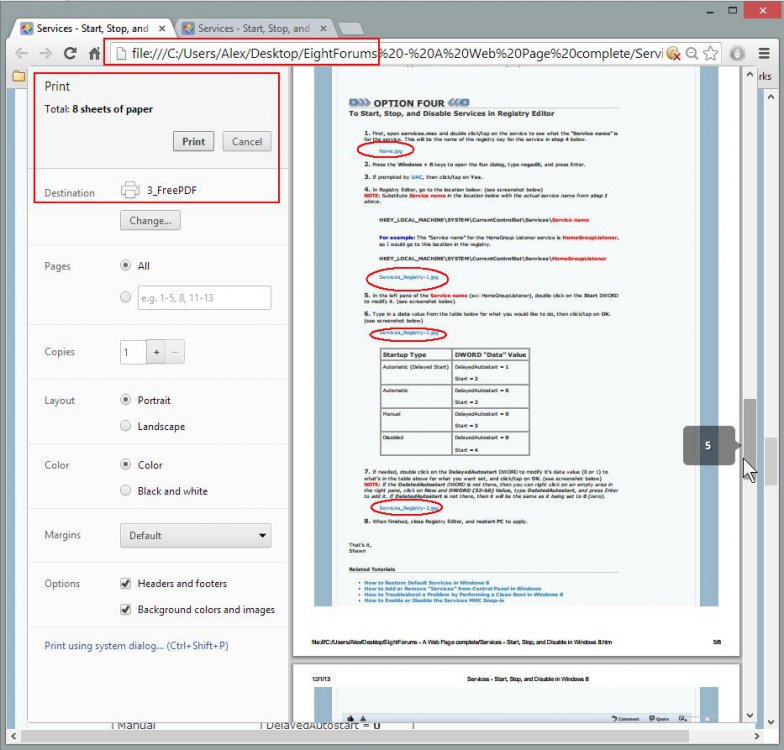784x750 pixels.
Task: Bookmark page with the star icon
Action: tap(711, 54)
